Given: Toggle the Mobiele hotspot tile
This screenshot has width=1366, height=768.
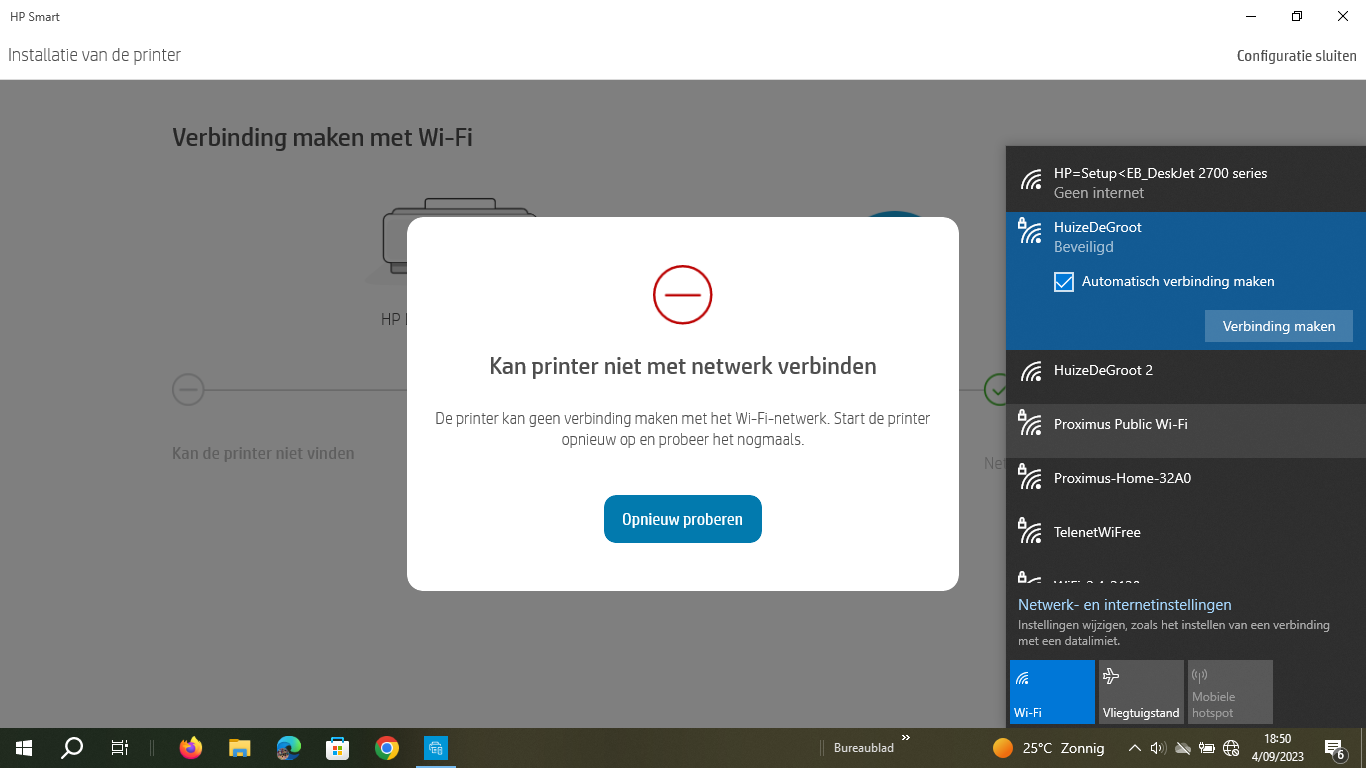Looking at the screenshot, I should click(x=1230, y=691).
